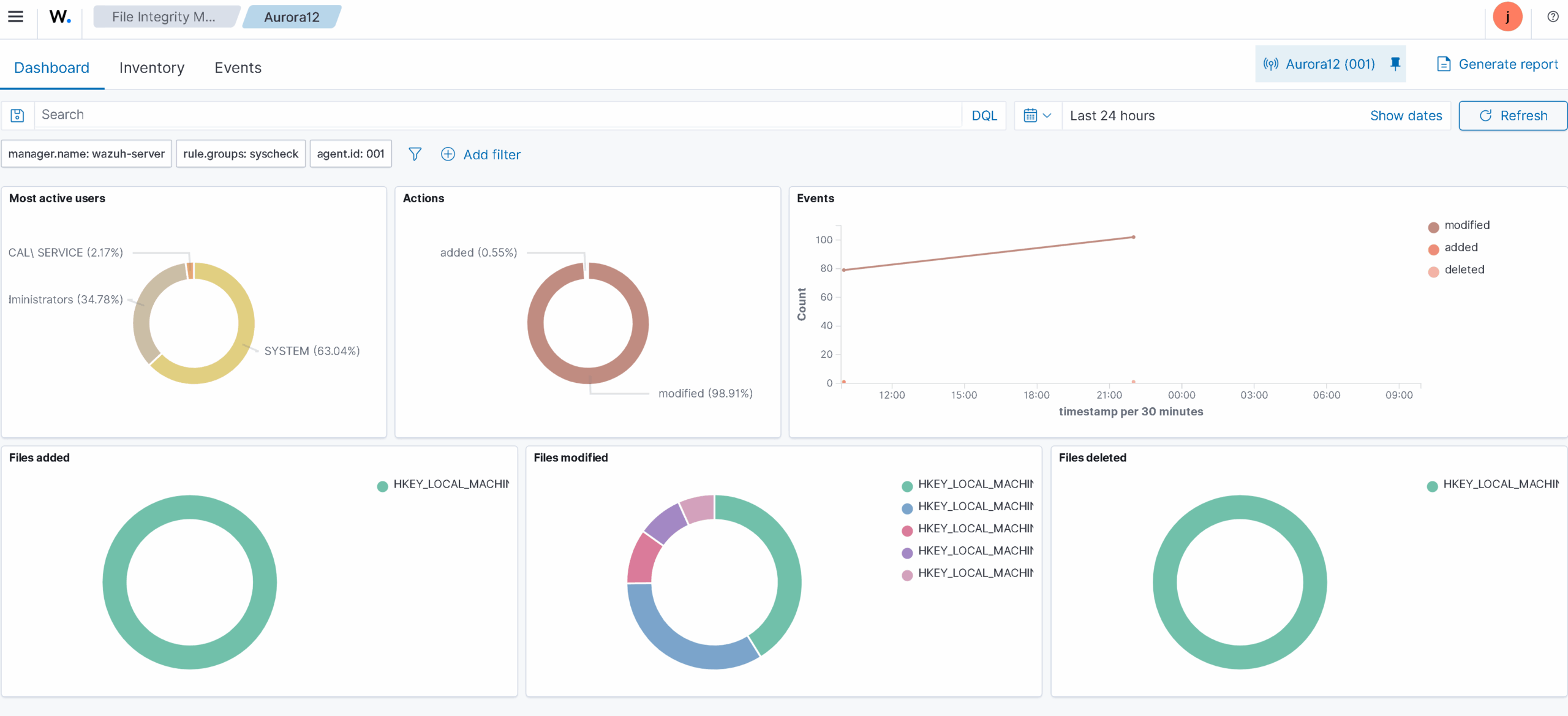Switch to the Events tab

click(x=238, y=67)
